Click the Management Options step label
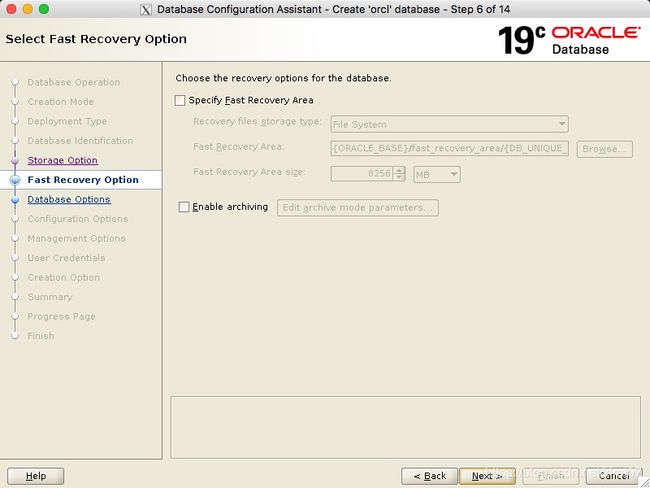 pyautogui.click(x=76, y=238)
